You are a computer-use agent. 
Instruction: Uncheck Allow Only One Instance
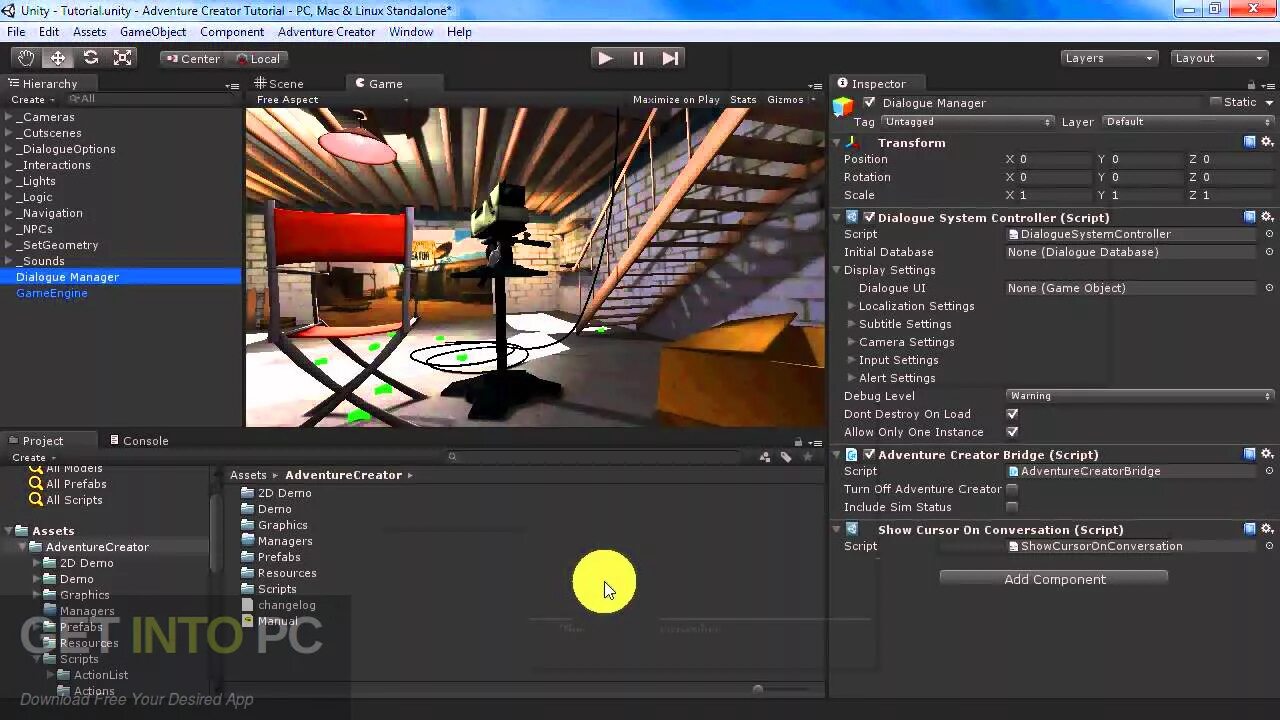1012,432
